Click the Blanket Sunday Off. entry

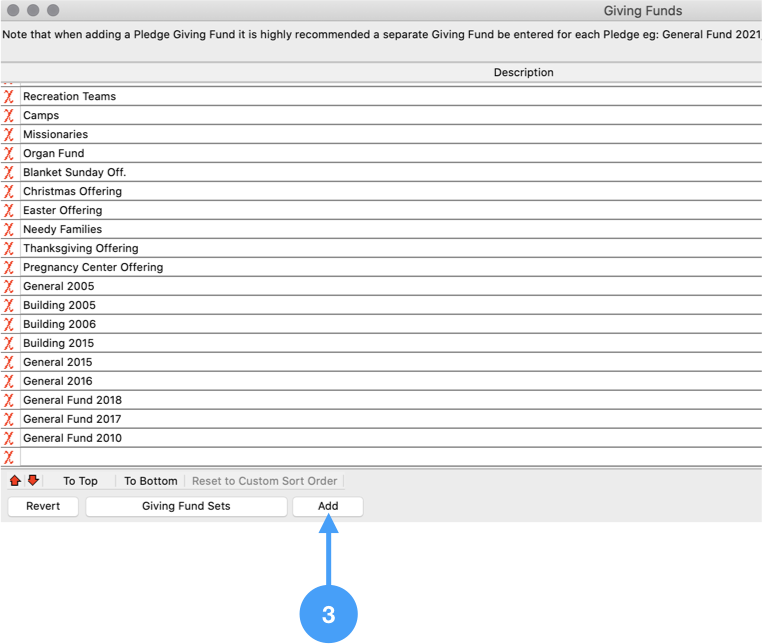(74, 172)
